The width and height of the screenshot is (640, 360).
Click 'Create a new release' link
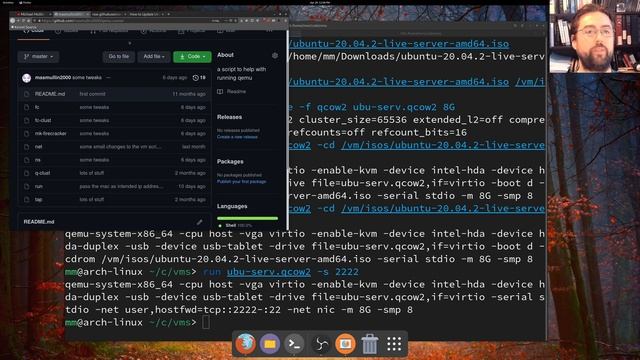237,137
